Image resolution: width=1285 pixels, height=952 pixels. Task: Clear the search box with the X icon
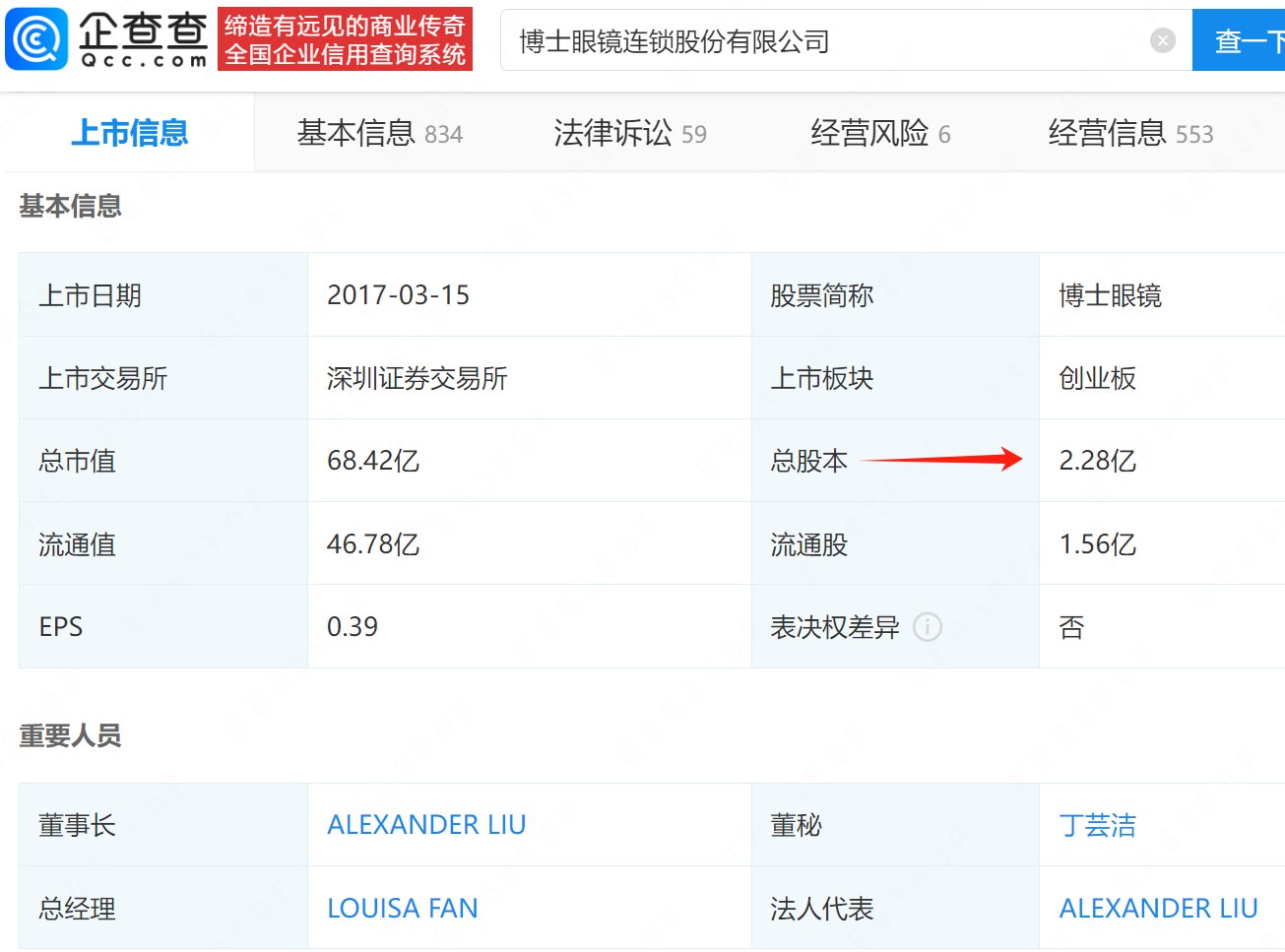1163,40
